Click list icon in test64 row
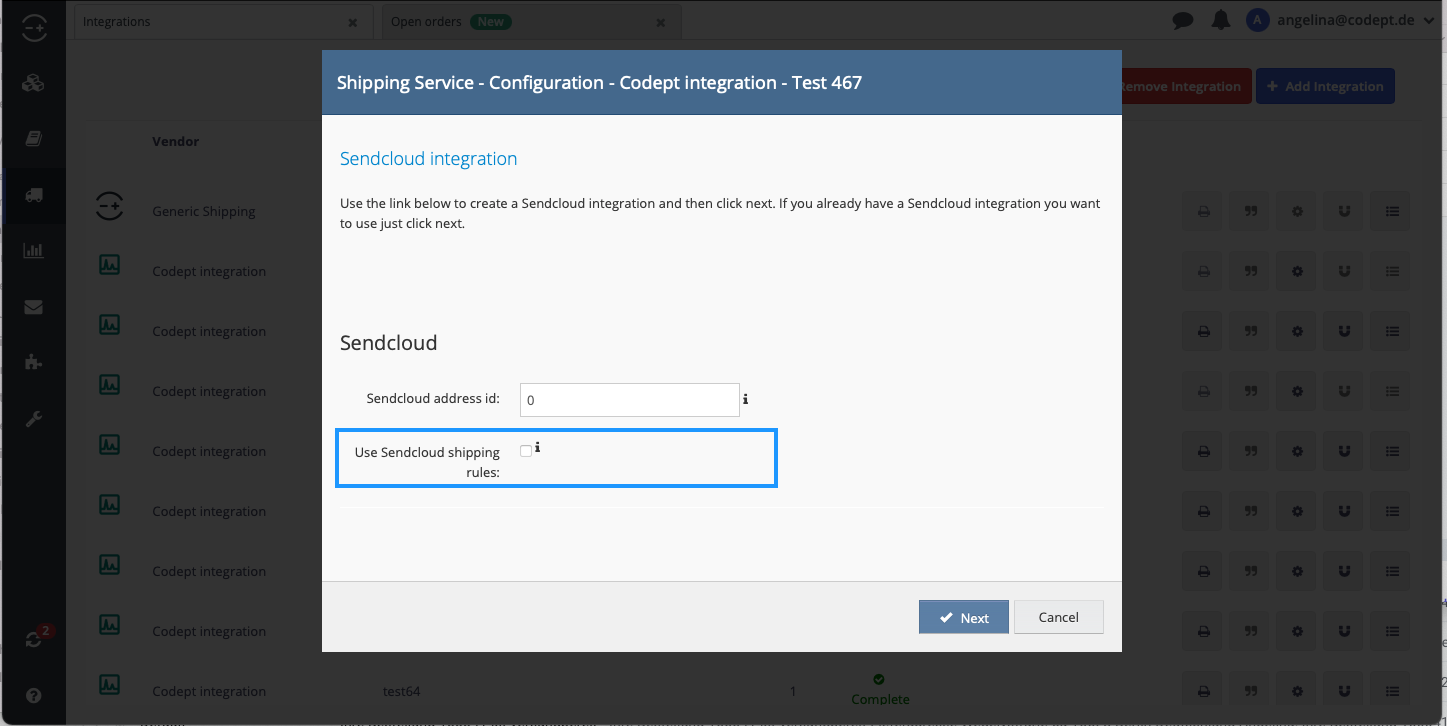The width and height of the screenshot is (1447, 726). pos(1391,692)
